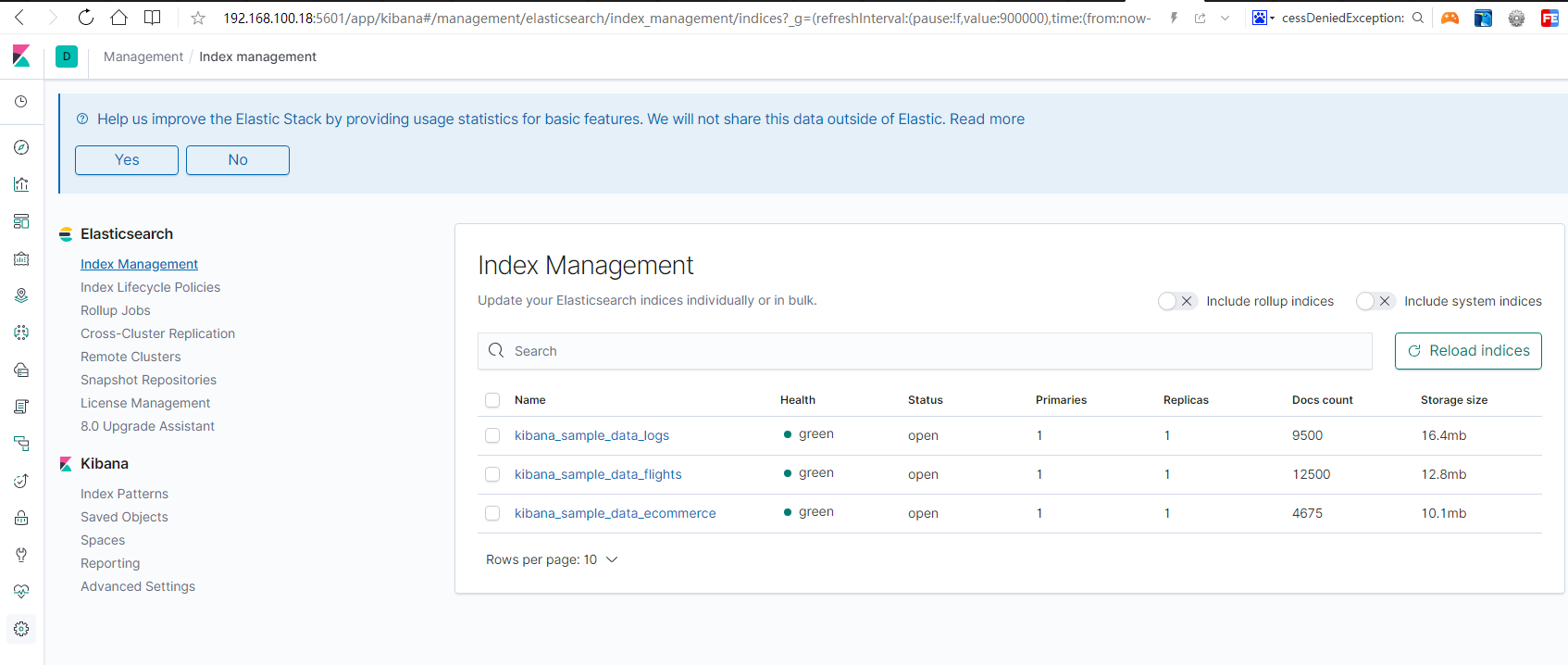Open Maps from the sidebar icon
This screenshot has height=665, width=1568.
point(21,295)
